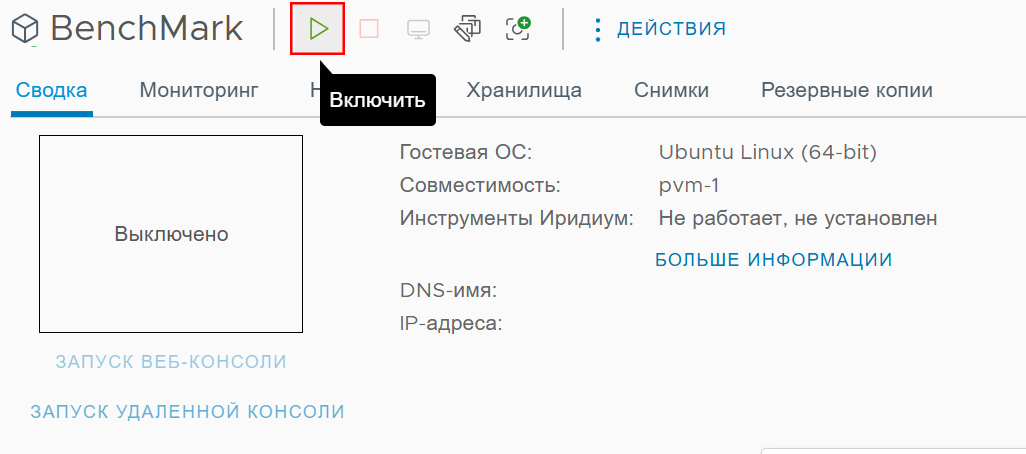Select 'Не работает, не установлен' status text
This screenshot has height=454, width=1026.
[x=798, y=218]
